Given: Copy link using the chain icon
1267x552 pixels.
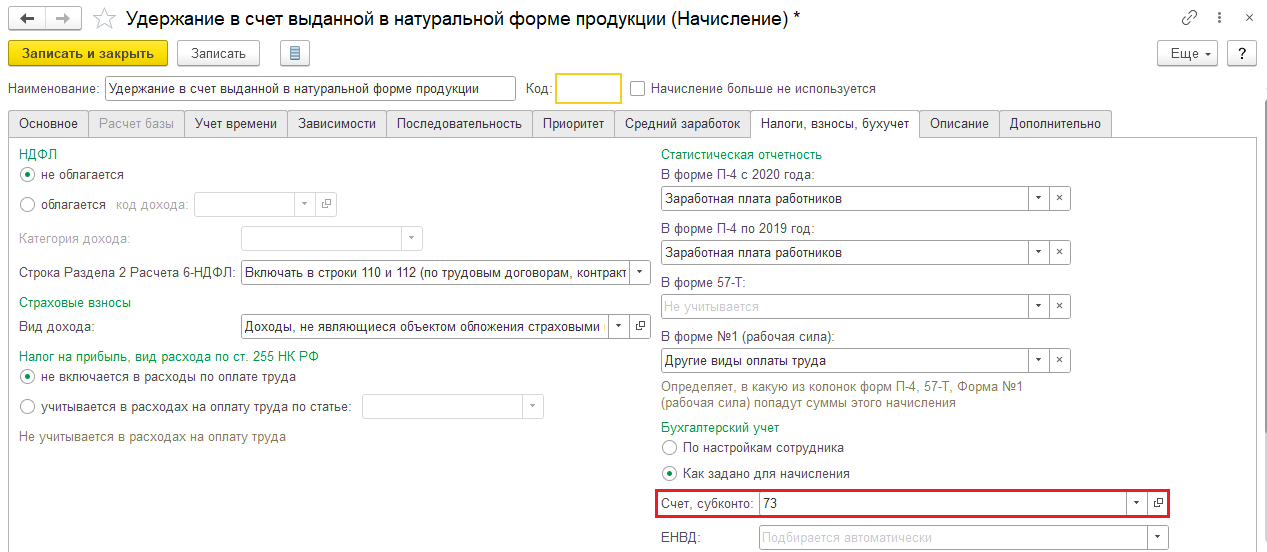Looking at the screenshot, I should click(x=1189, y=18).
